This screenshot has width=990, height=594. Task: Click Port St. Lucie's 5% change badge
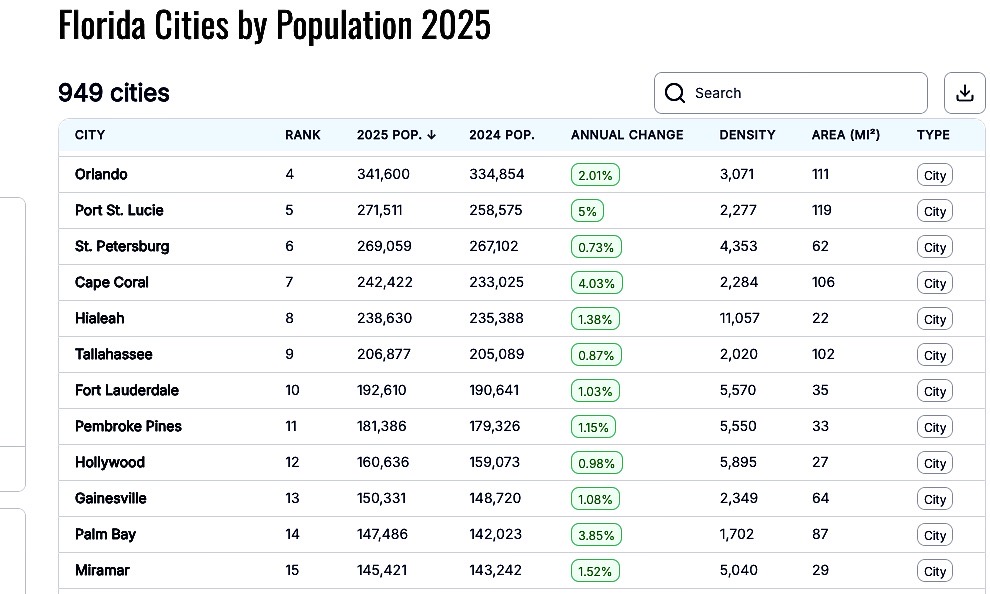click(x=587, y=211)
